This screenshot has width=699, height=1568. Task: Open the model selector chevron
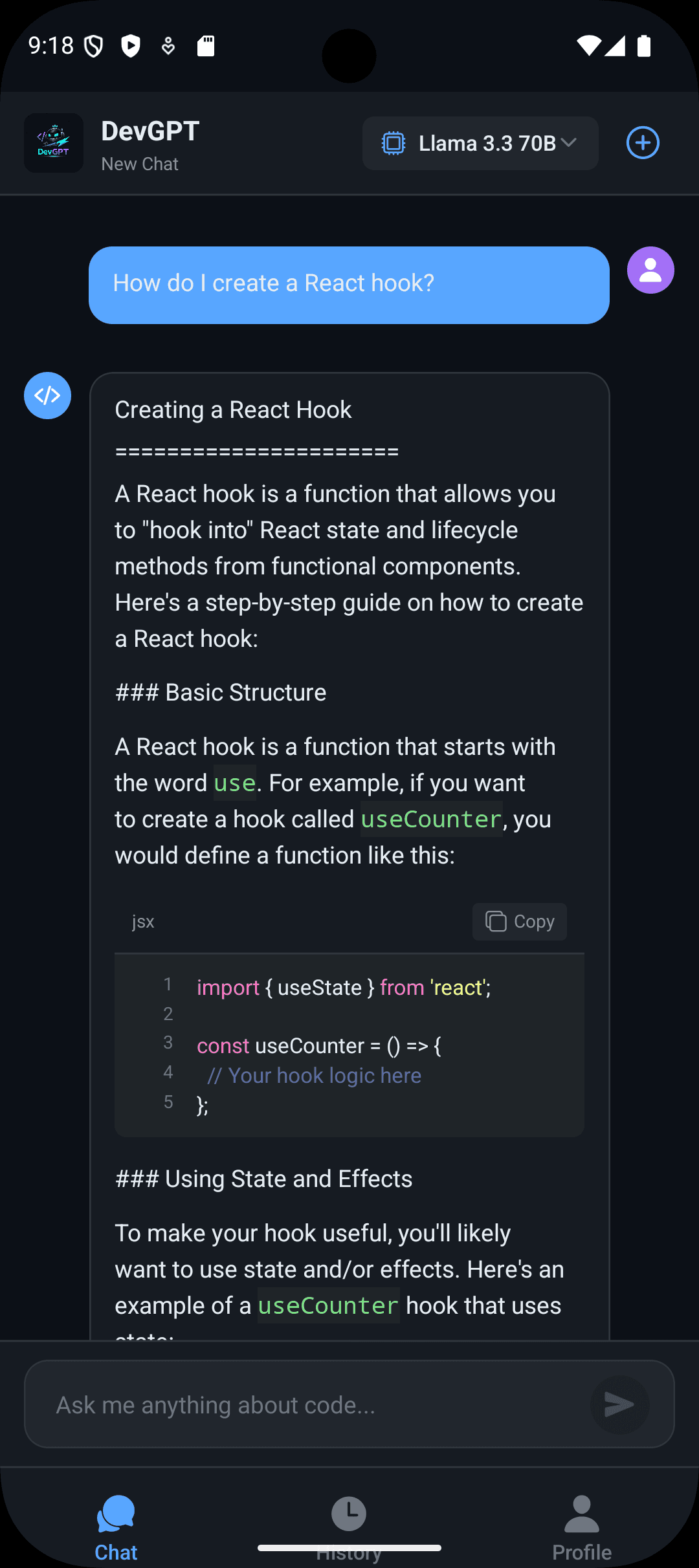[569, 143]
